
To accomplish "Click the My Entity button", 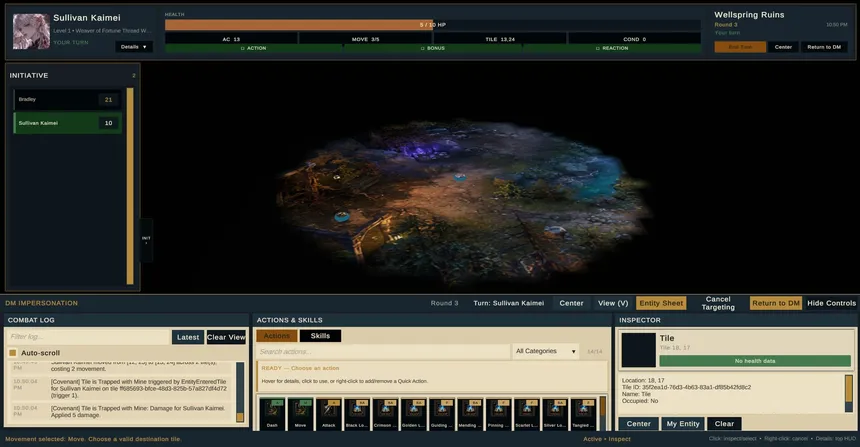I will click(x=683, y=423).
